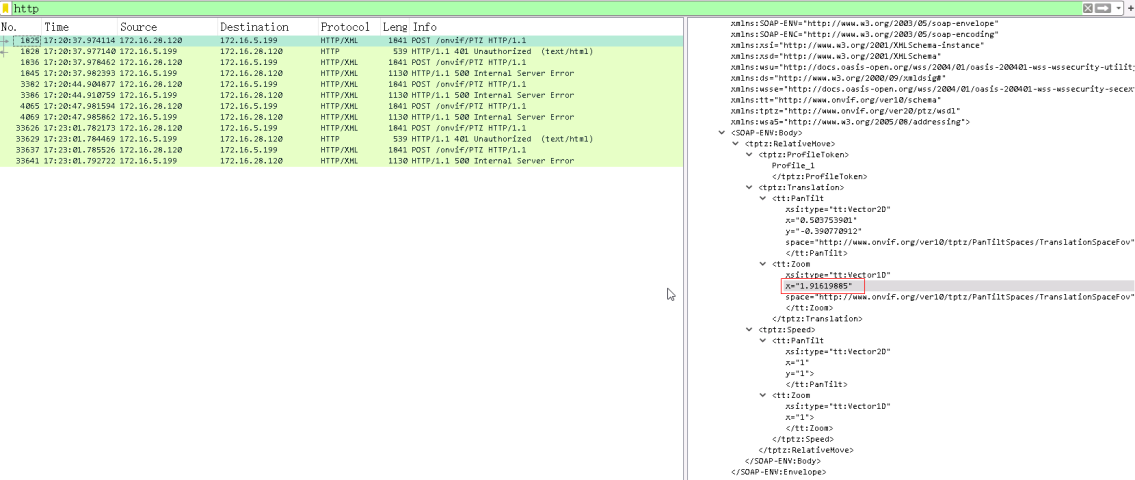Sort by the Protocol column header
1135x480 pixels.
click(x=345, y=27)
